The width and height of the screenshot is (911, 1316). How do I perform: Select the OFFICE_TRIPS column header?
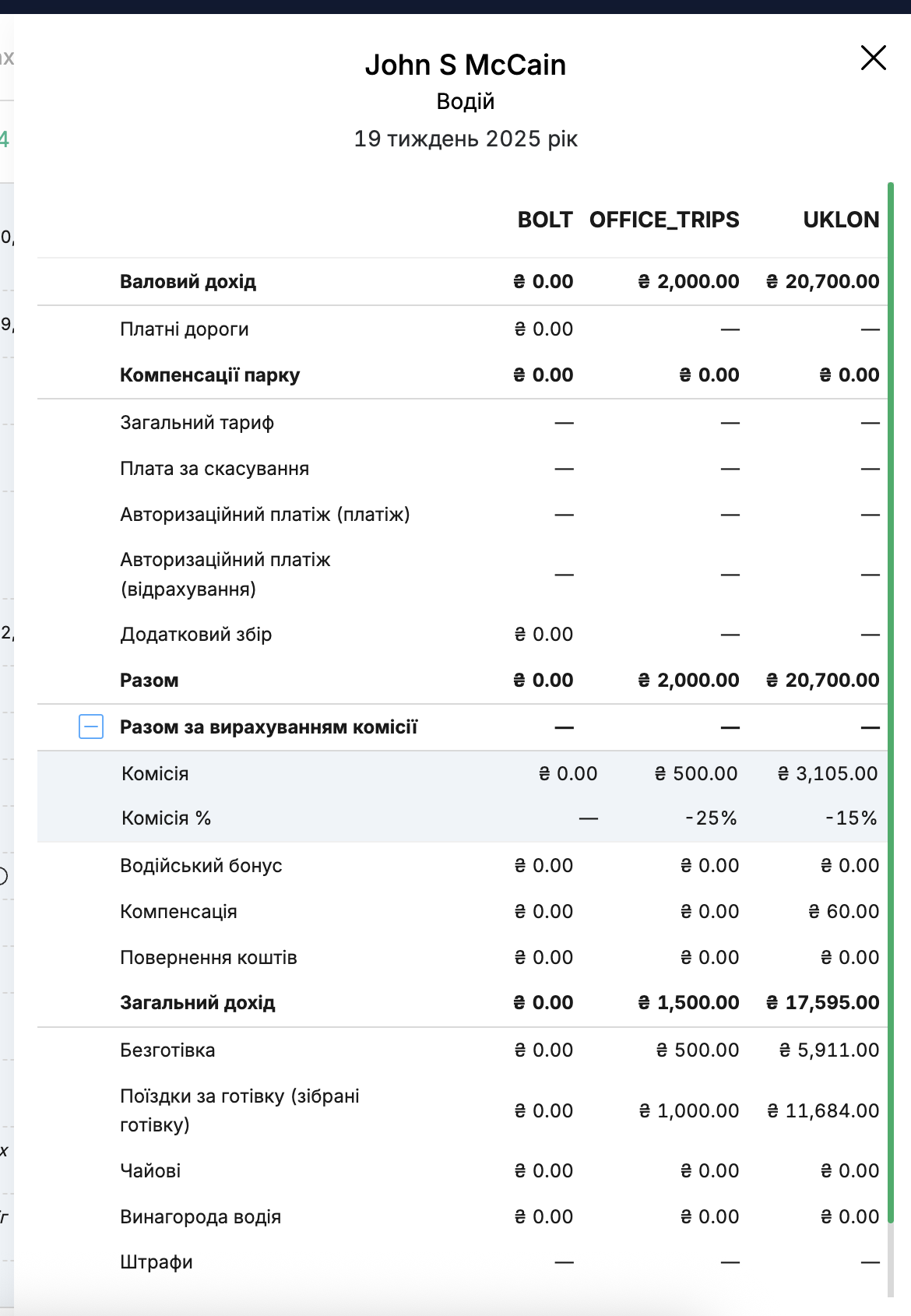[x=664, y=220]
